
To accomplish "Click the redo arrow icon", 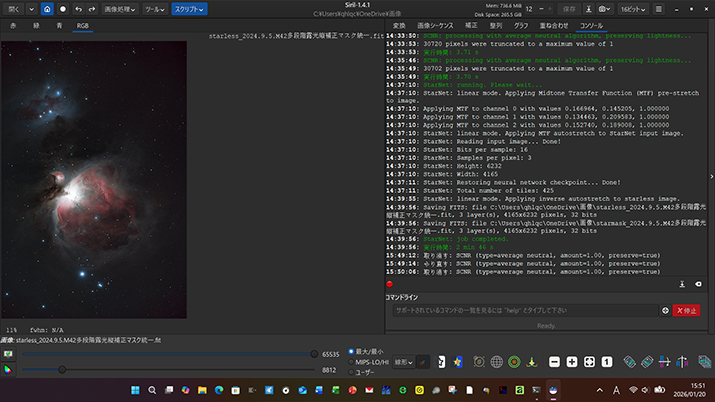I will [92, 8].
